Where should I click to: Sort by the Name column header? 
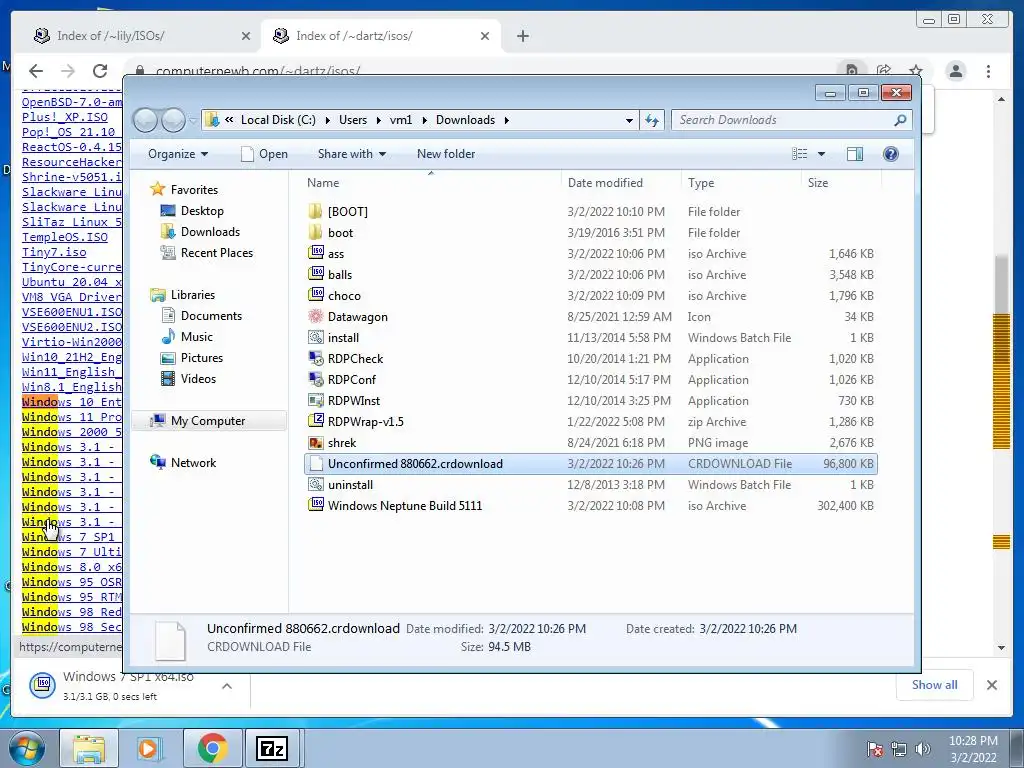pos(431,183)
